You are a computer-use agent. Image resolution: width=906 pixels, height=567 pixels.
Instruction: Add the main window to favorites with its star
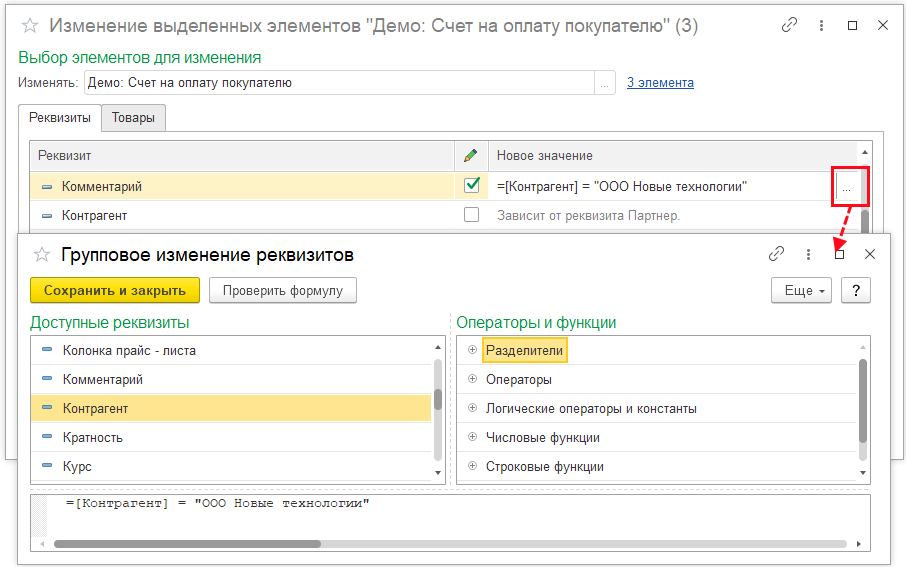tap(29, 25)
